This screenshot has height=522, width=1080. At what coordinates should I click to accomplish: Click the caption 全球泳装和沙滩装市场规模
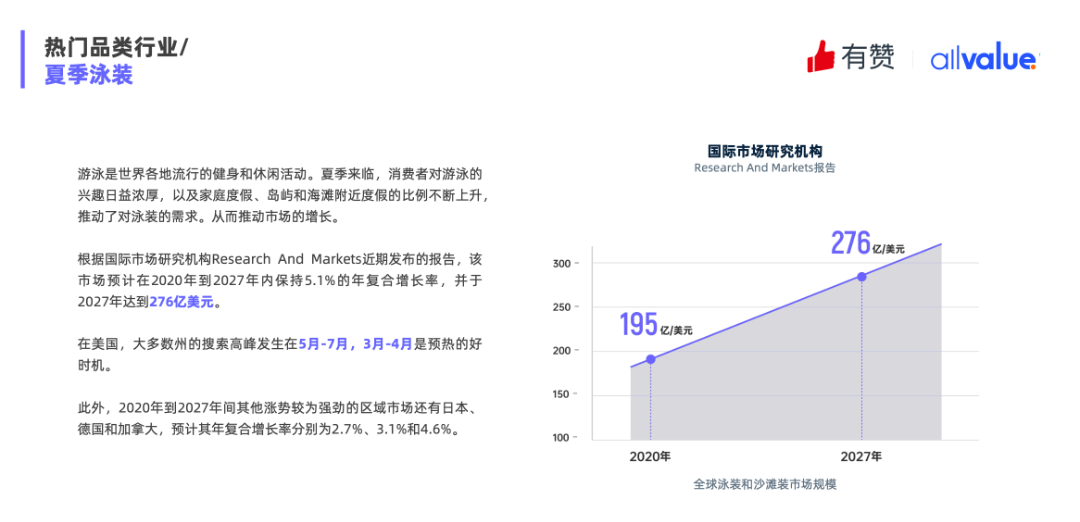[x=765, y=484]
